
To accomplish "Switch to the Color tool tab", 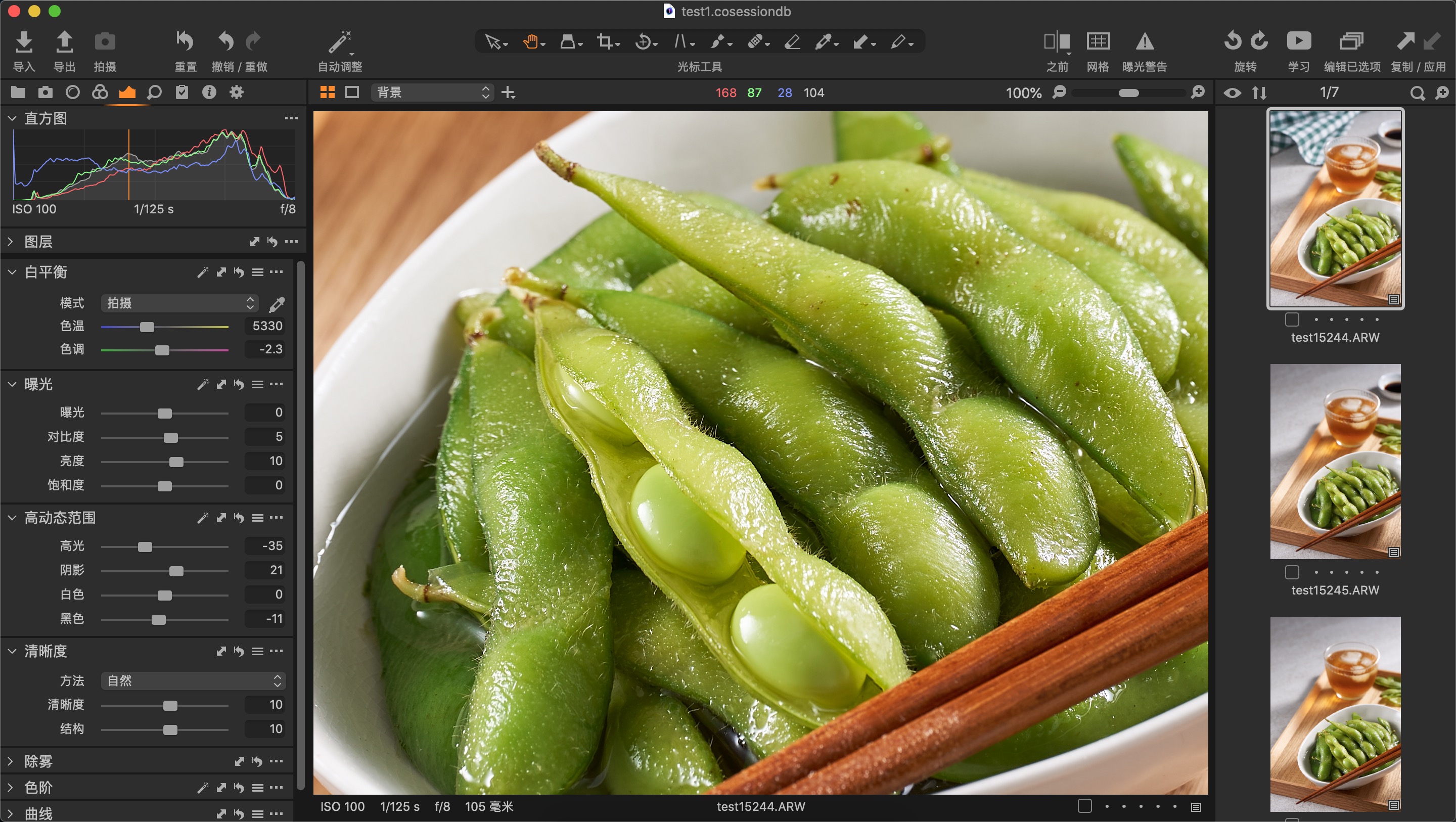I will tap(100, 92).
